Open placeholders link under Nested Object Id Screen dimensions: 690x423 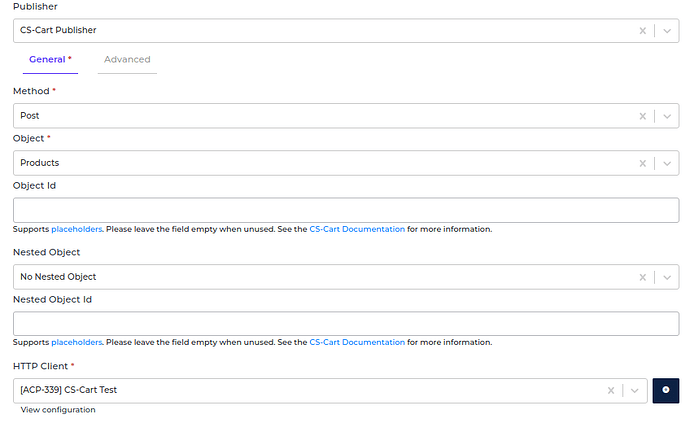[77, 342]
